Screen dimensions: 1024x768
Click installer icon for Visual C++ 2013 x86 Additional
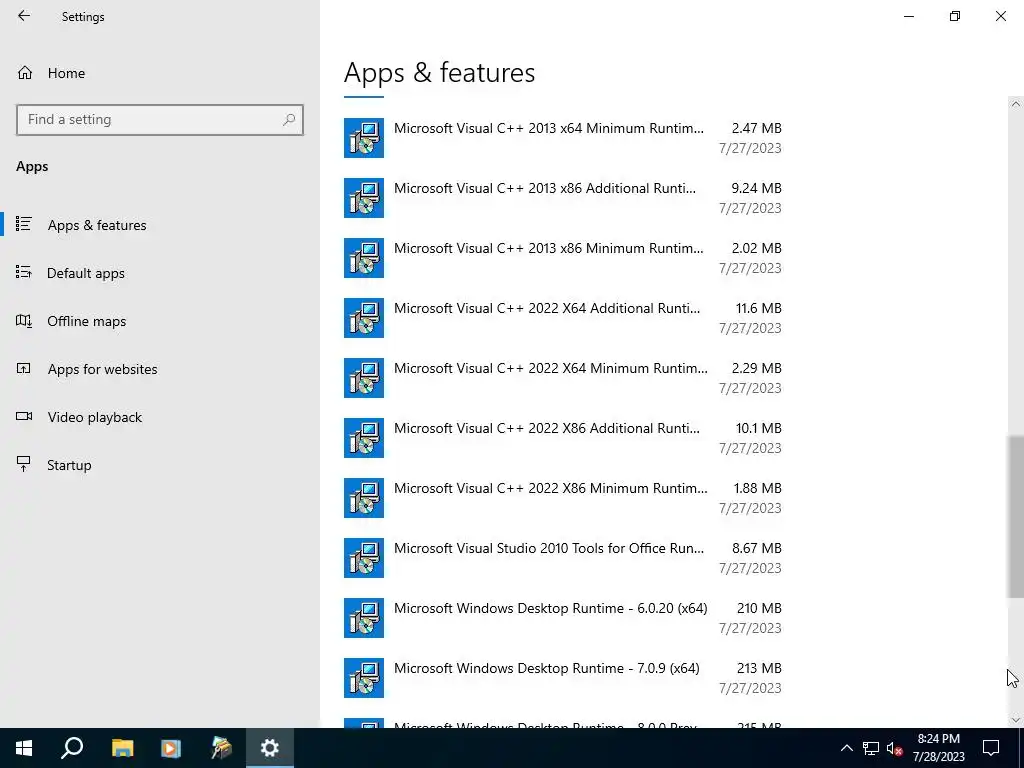pos(364,198)
